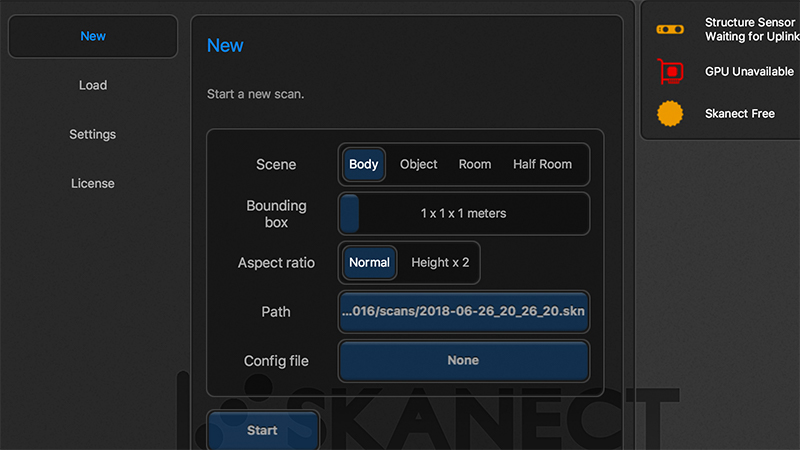
Task: Click the 'Start a new scan.' description
Action: pos(255,94)
